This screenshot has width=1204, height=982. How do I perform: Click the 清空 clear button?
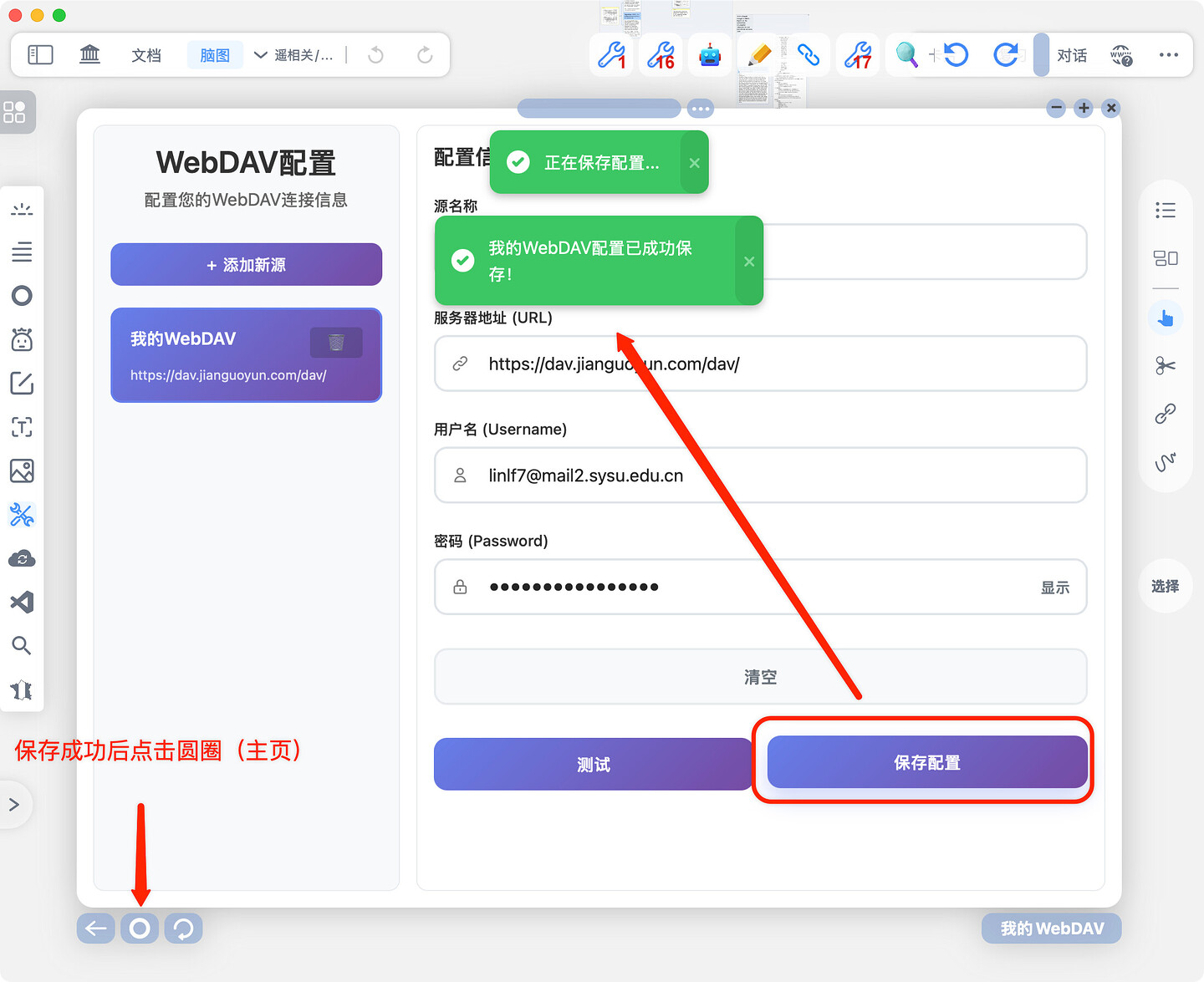[761, 677]
